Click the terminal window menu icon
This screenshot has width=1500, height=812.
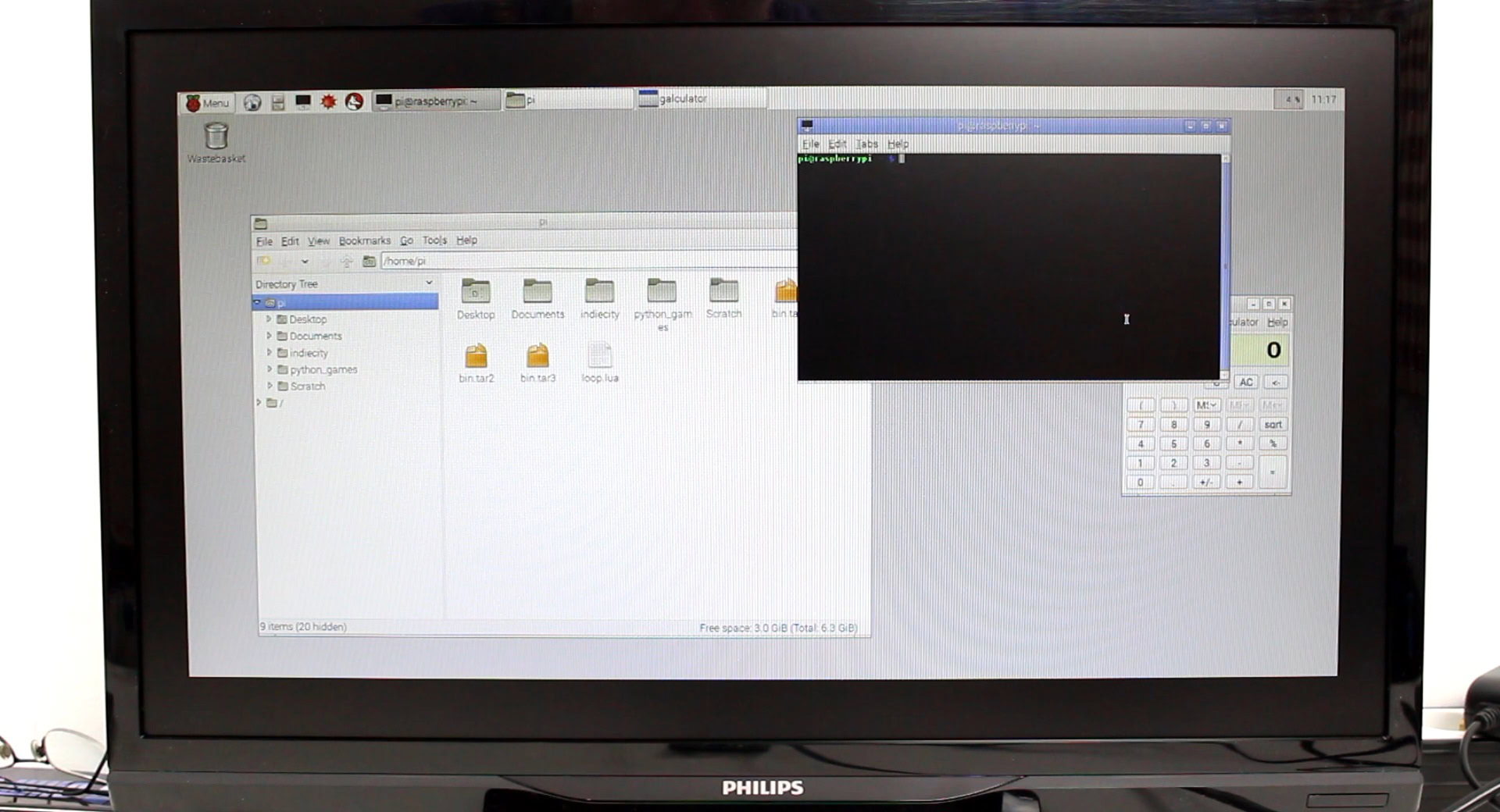[x=807, y=126]
